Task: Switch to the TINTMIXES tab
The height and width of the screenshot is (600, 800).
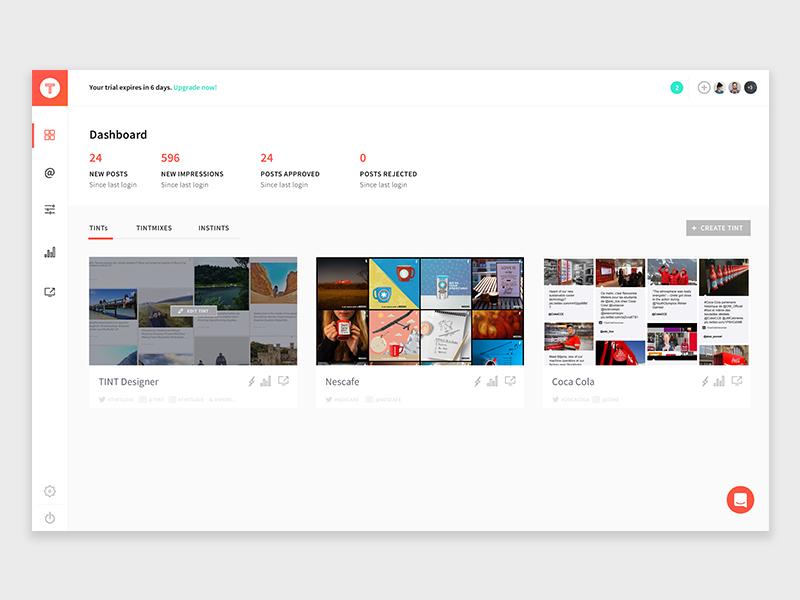Action: coord(154,228)
